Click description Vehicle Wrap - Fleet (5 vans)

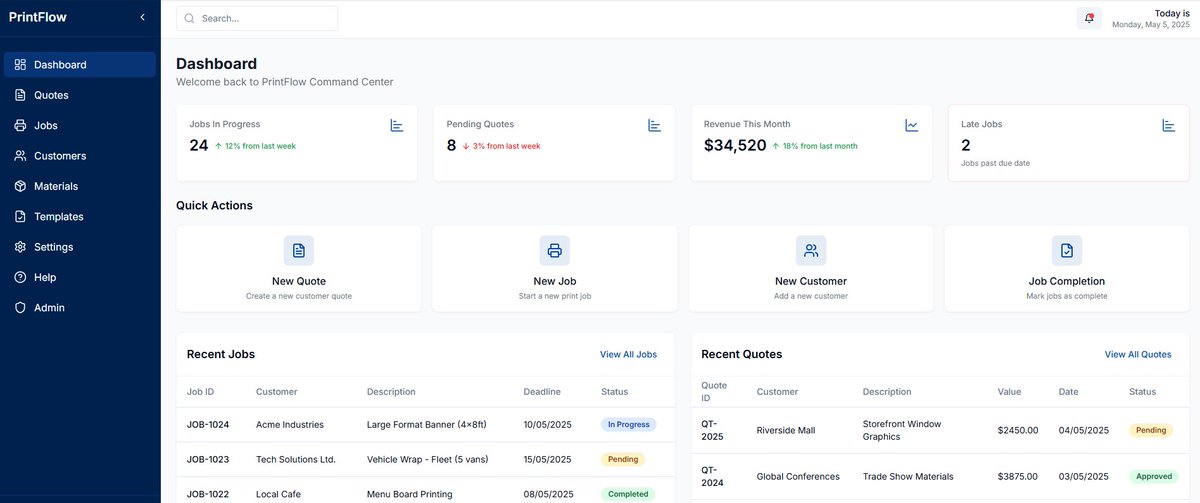click(x=429, y=459)
